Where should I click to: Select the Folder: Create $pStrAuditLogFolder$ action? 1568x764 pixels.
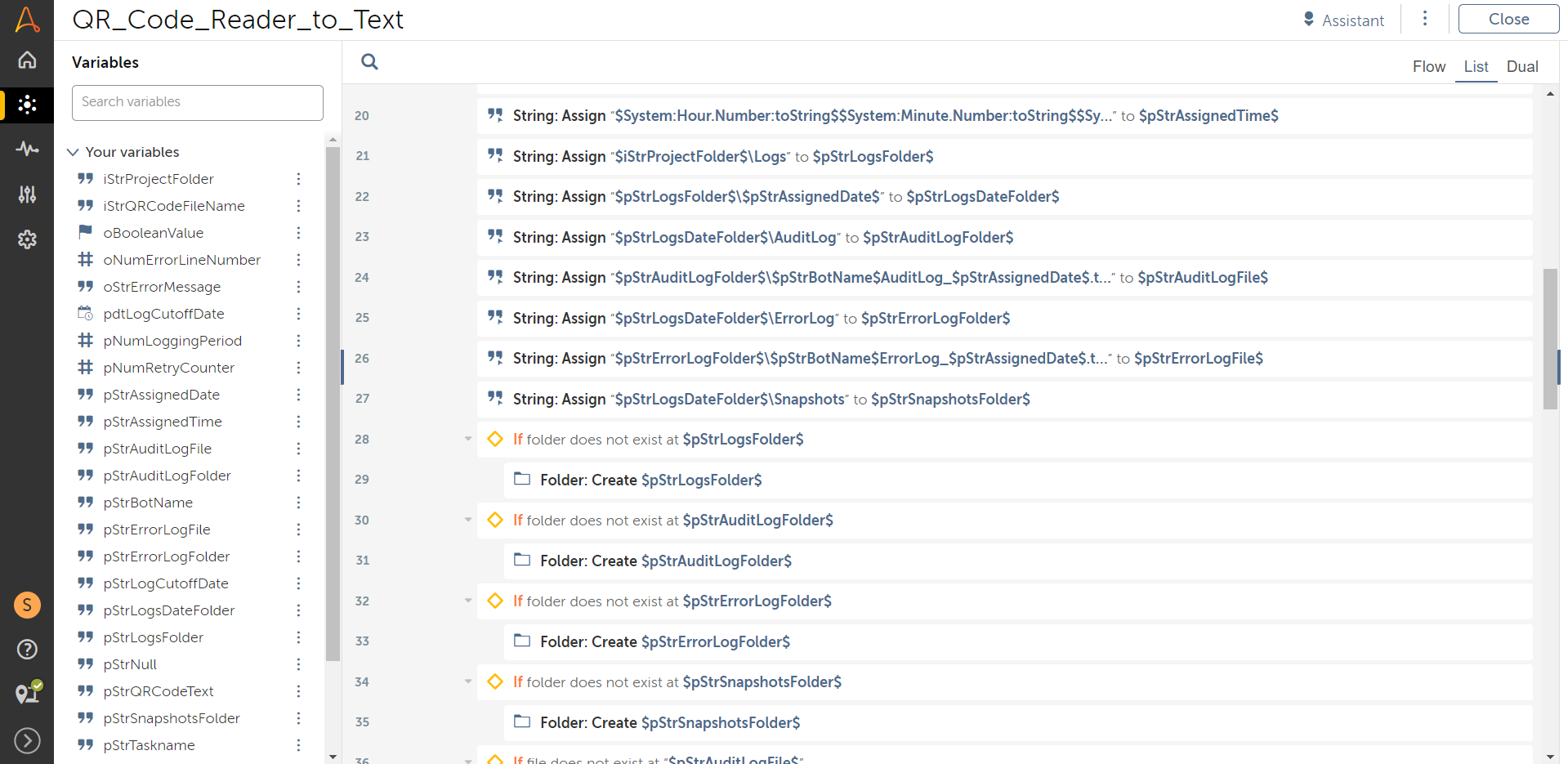coord(665,561)
